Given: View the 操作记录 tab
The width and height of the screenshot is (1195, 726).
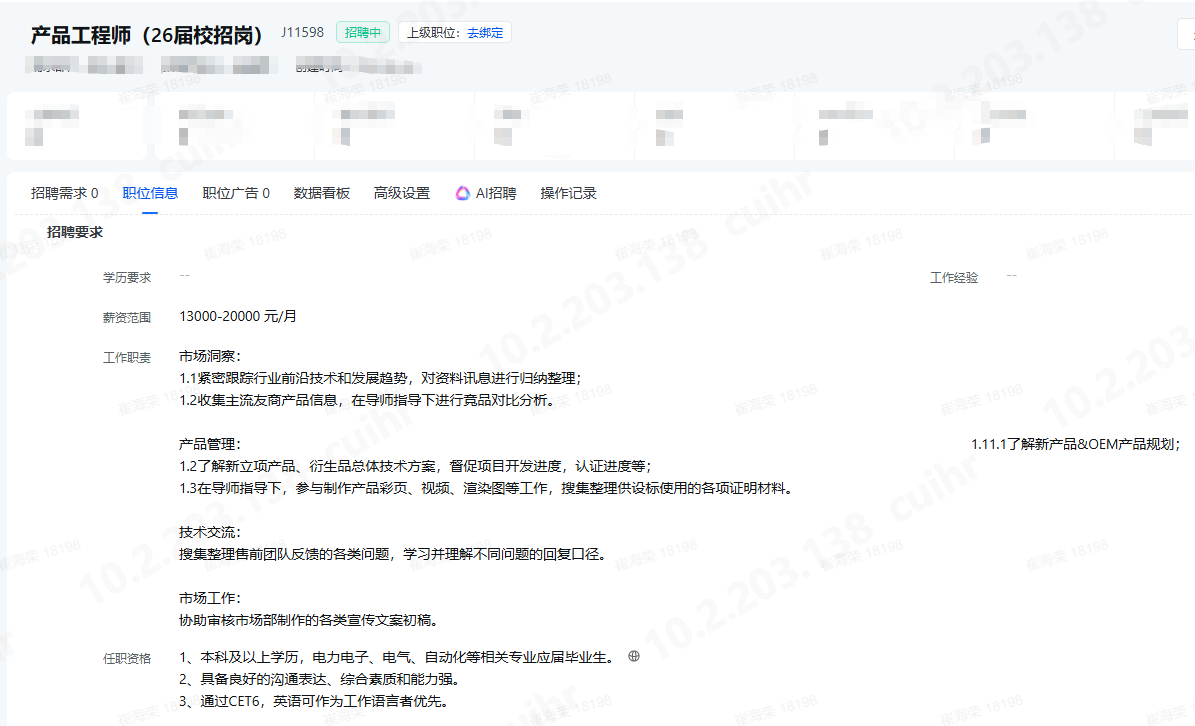Looking at the screenshot, I should [x=568, y=193].
